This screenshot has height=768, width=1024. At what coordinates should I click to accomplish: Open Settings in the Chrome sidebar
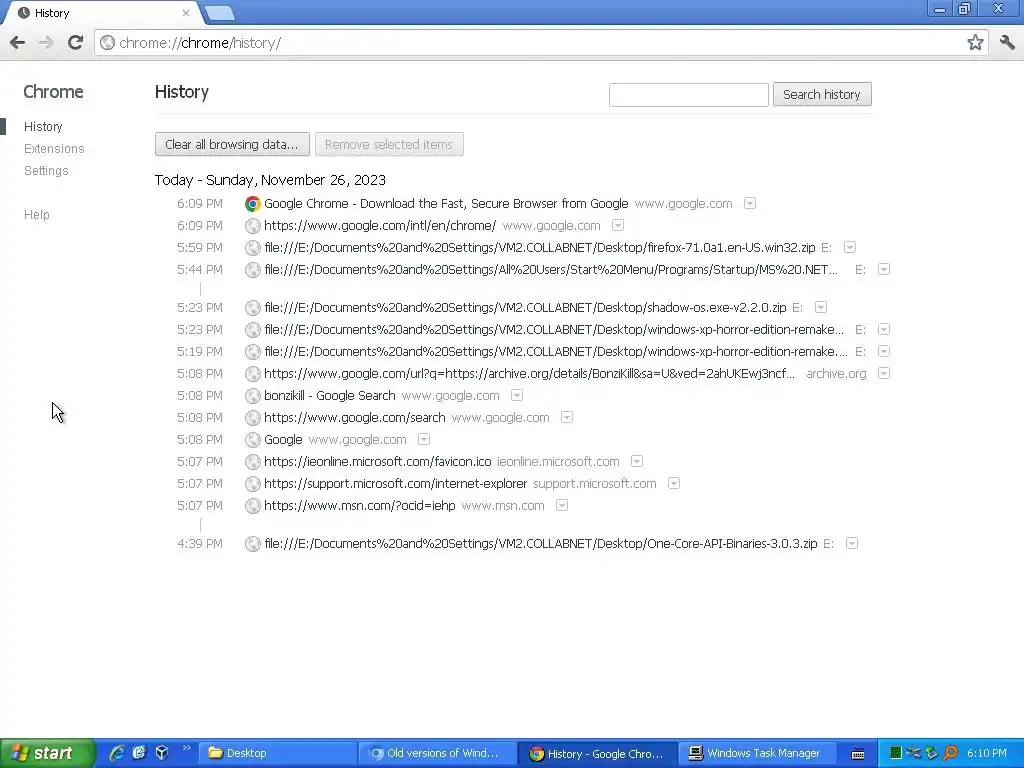pyautogui.click(x=46, y=170)
